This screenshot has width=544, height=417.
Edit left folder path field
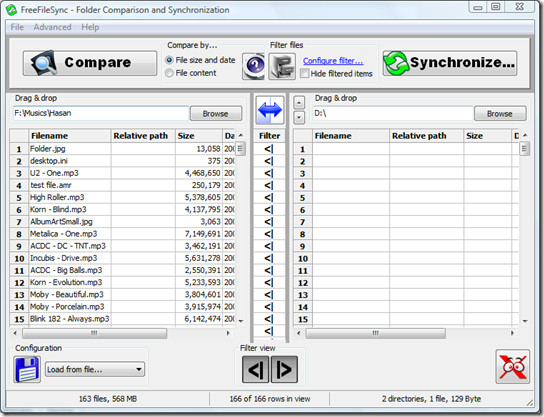[x=101, y=113]
